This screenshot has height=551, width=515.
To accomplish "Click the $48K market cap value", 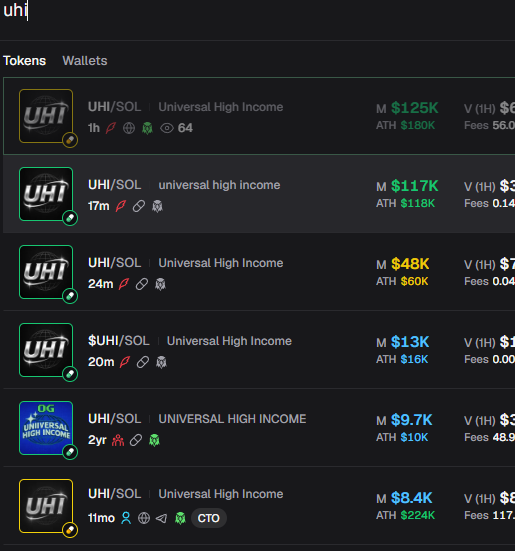I will tap(410, 264).
